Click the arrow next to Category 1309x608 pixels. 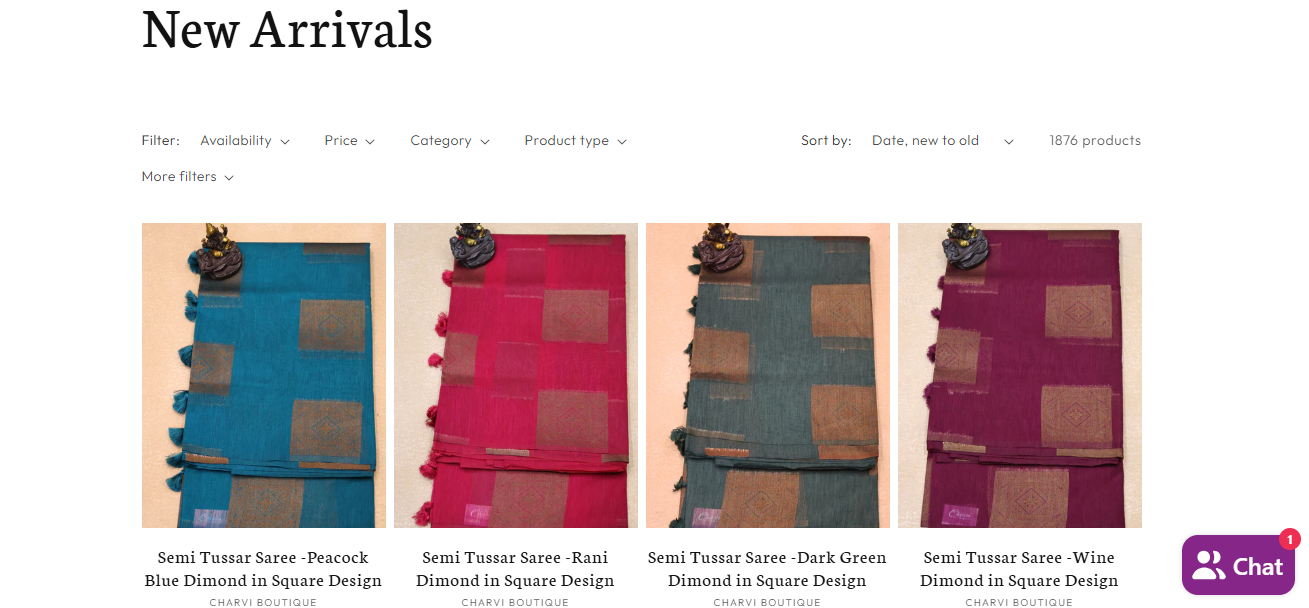pos(485,142)
